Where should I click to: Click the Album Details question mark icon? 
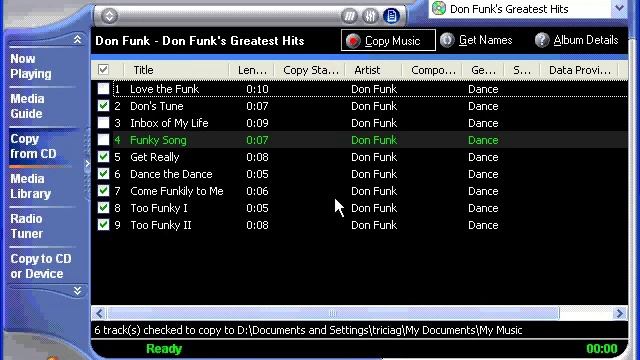[542, 40]
